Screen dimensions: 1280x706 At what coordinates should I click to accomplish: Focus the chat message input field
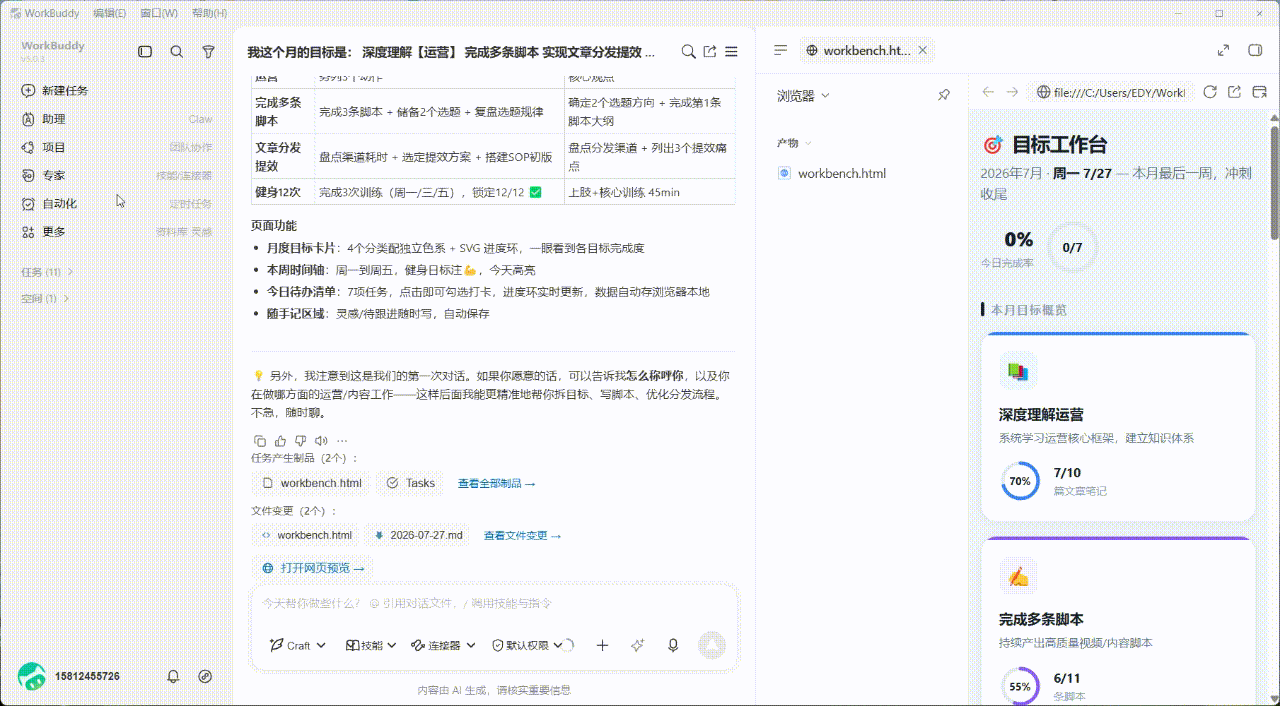click(x=494, y=604)
